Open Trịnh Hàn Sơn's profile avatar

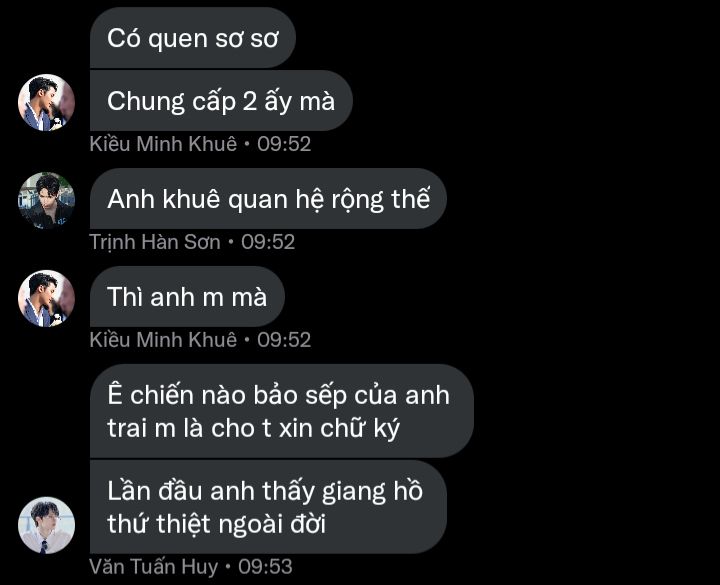46,200
